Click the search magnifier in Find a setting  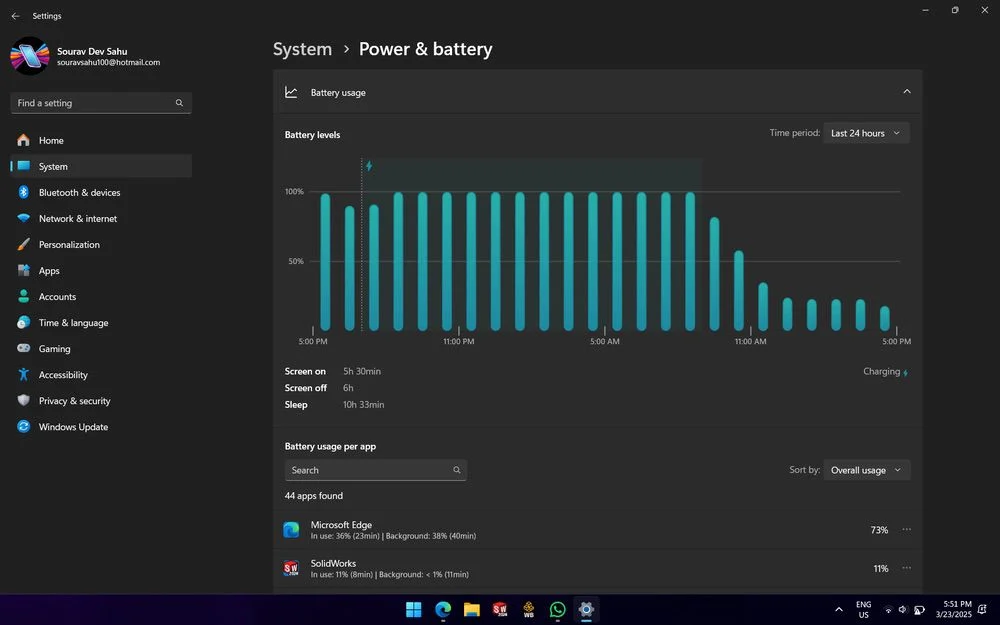point(179,103)
